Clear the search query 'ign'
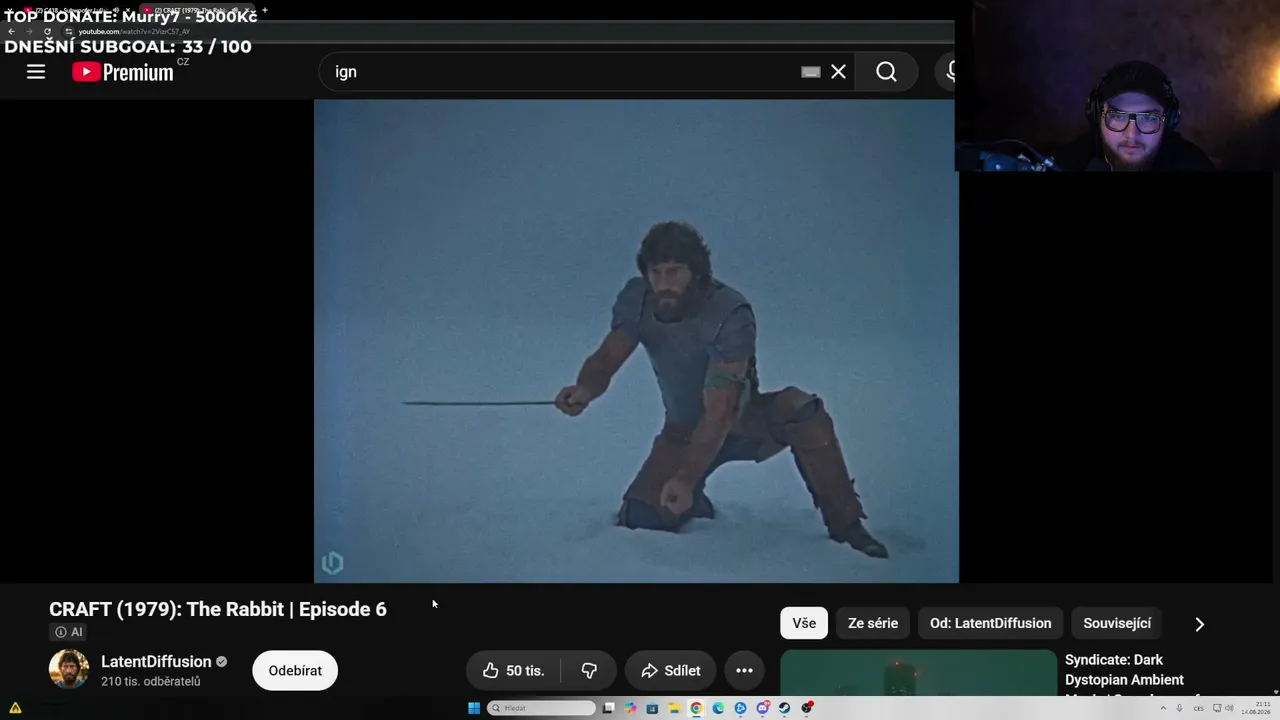The image size is (1280, 720). (838, 72)
